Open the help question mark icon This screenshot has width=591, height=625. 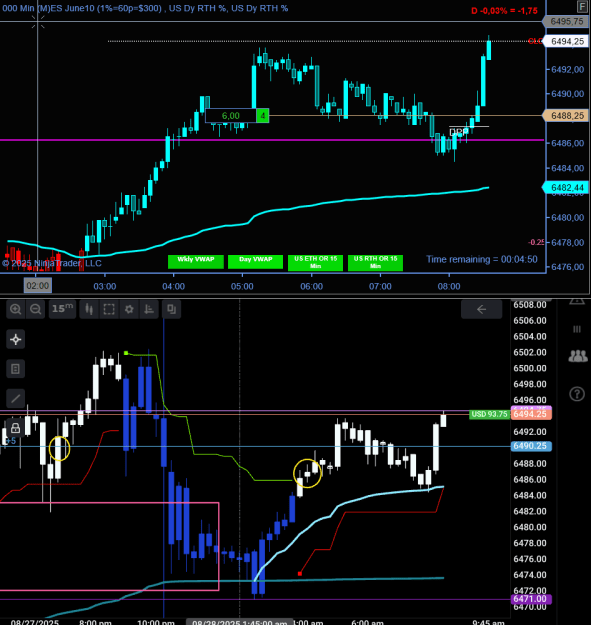click(577, 394)
